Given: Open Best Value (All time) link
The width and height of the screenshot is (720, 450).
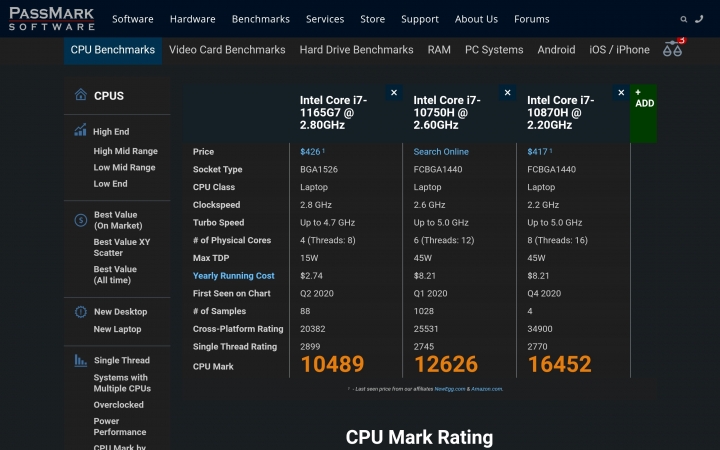Looking at the screenshot, I should click(x=115, y=275).
